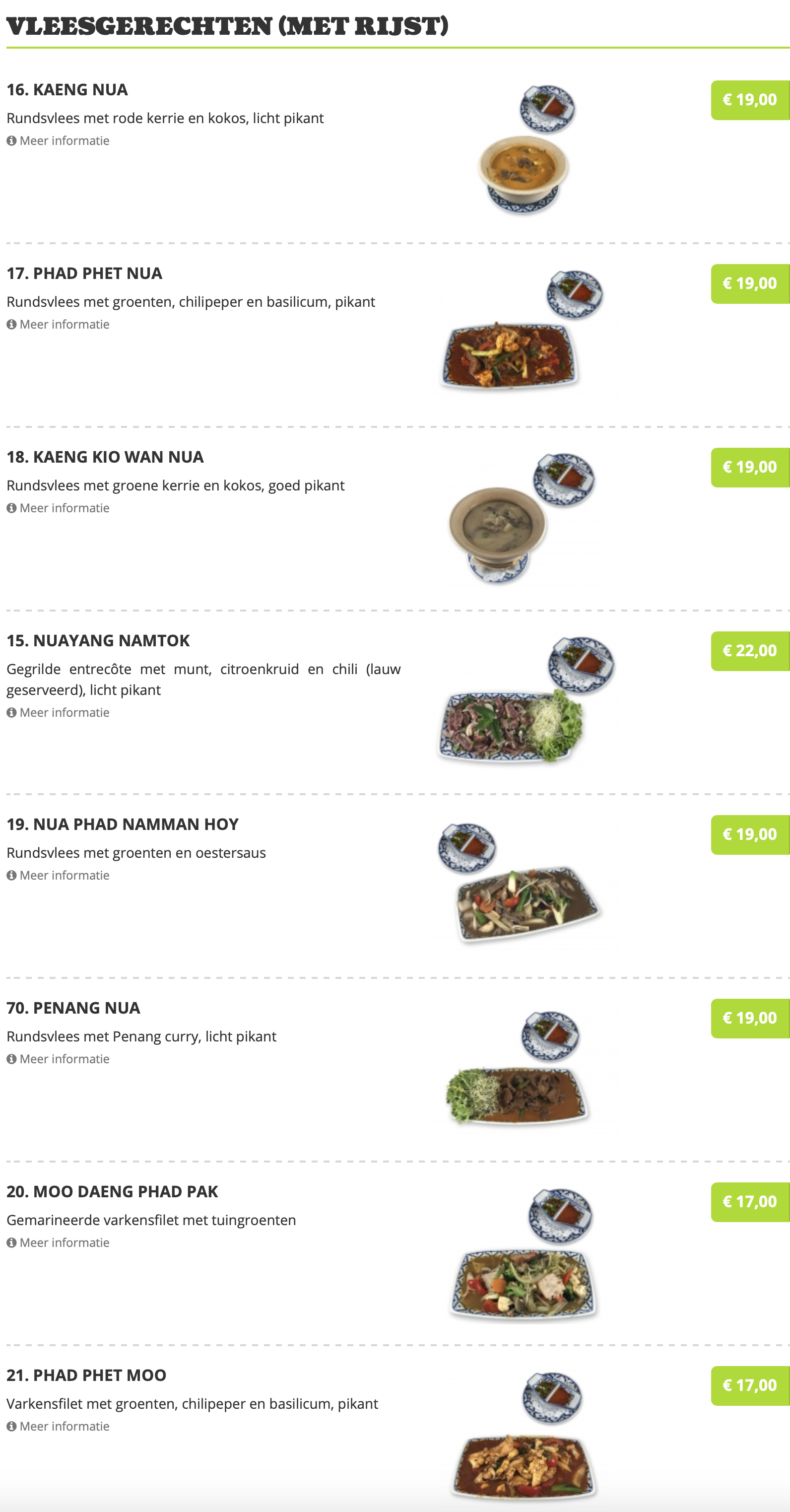790x1512 pixels.
Task: Click info icon under Kaeng Kio Wan Nua
Action: tap(11, 508)
